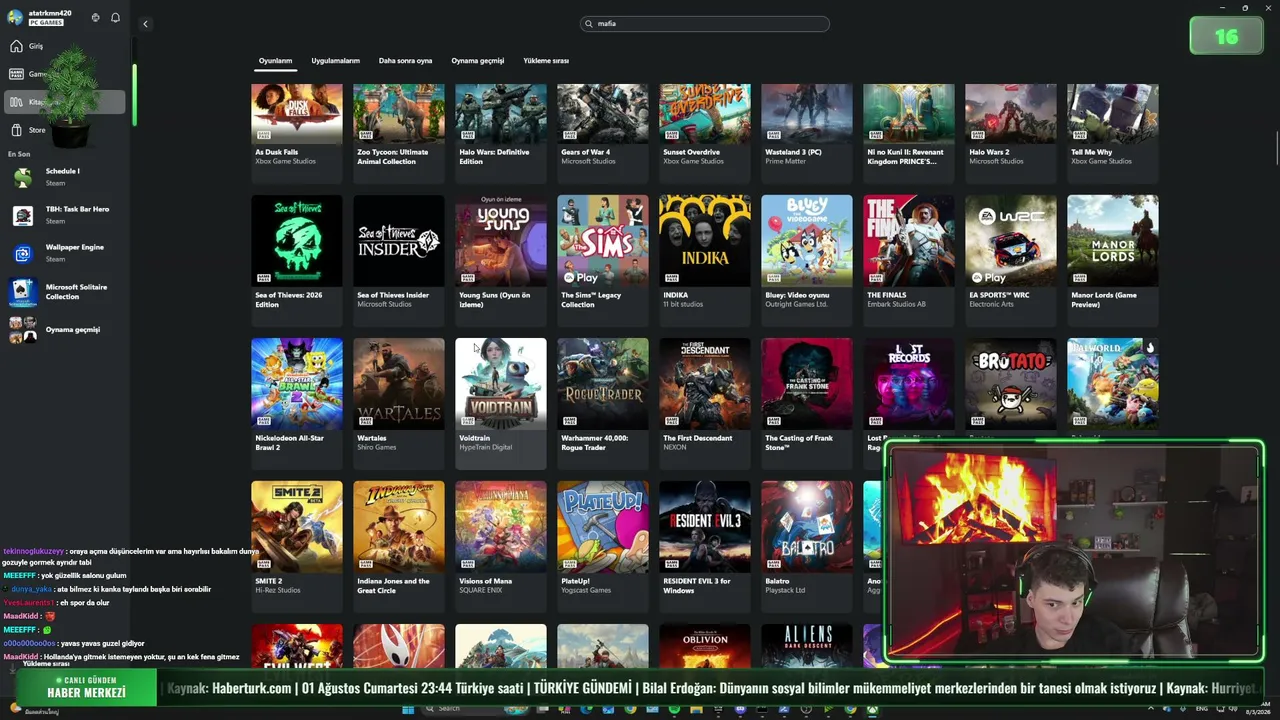Select the Halo Wars 2 card

click(x=1011, y=133)
